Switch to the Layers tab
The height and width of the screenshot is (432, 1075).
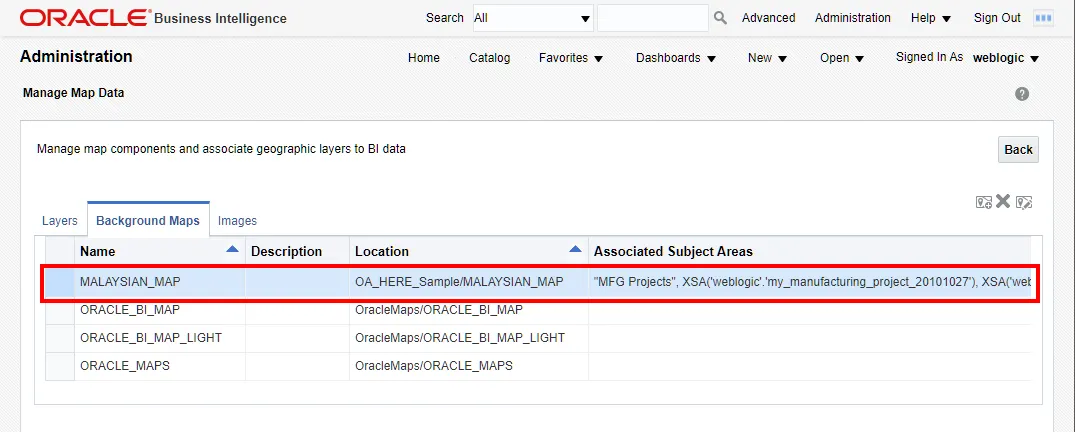click(60, 221)
